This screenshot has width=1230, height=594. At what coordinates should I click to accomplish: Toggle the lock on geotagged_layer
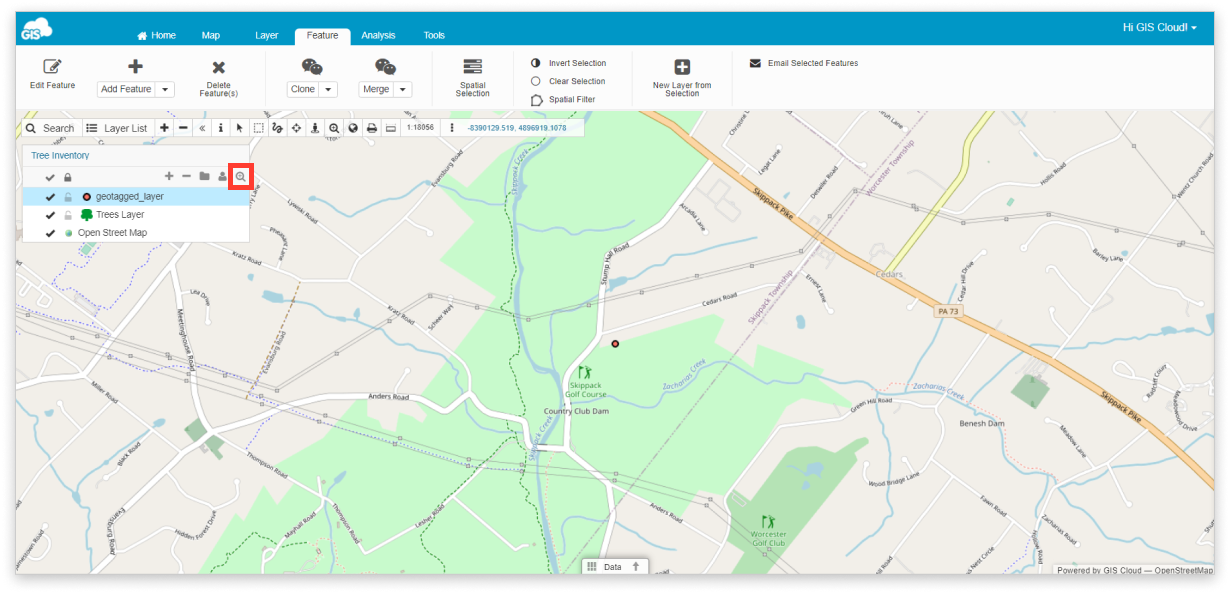coord(67,196)
